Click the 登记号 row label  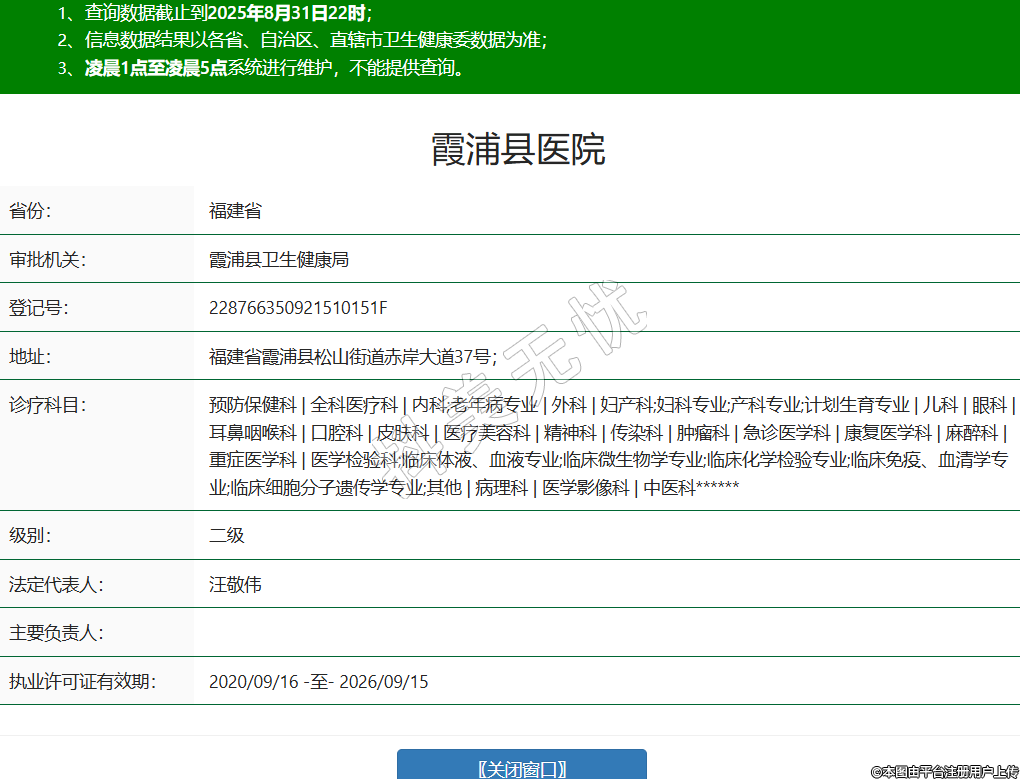point(39,308)
